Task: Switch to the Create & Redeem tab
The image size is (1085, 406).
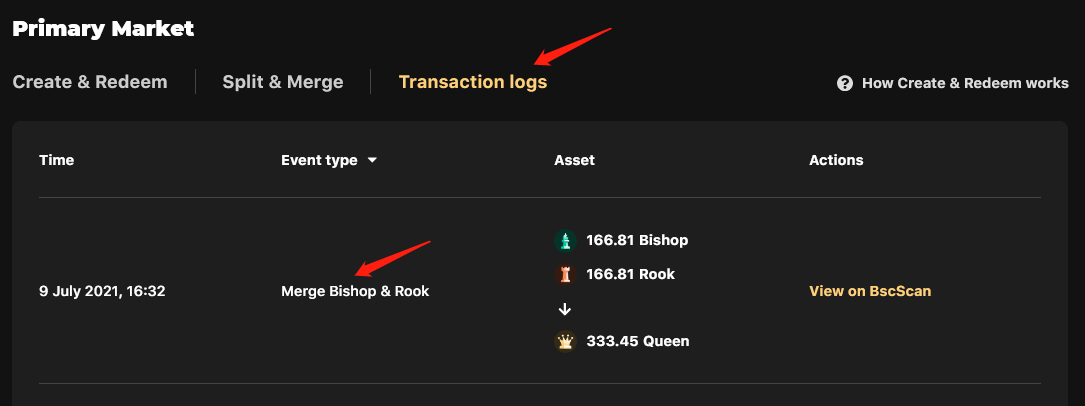Action: point(90,82)
